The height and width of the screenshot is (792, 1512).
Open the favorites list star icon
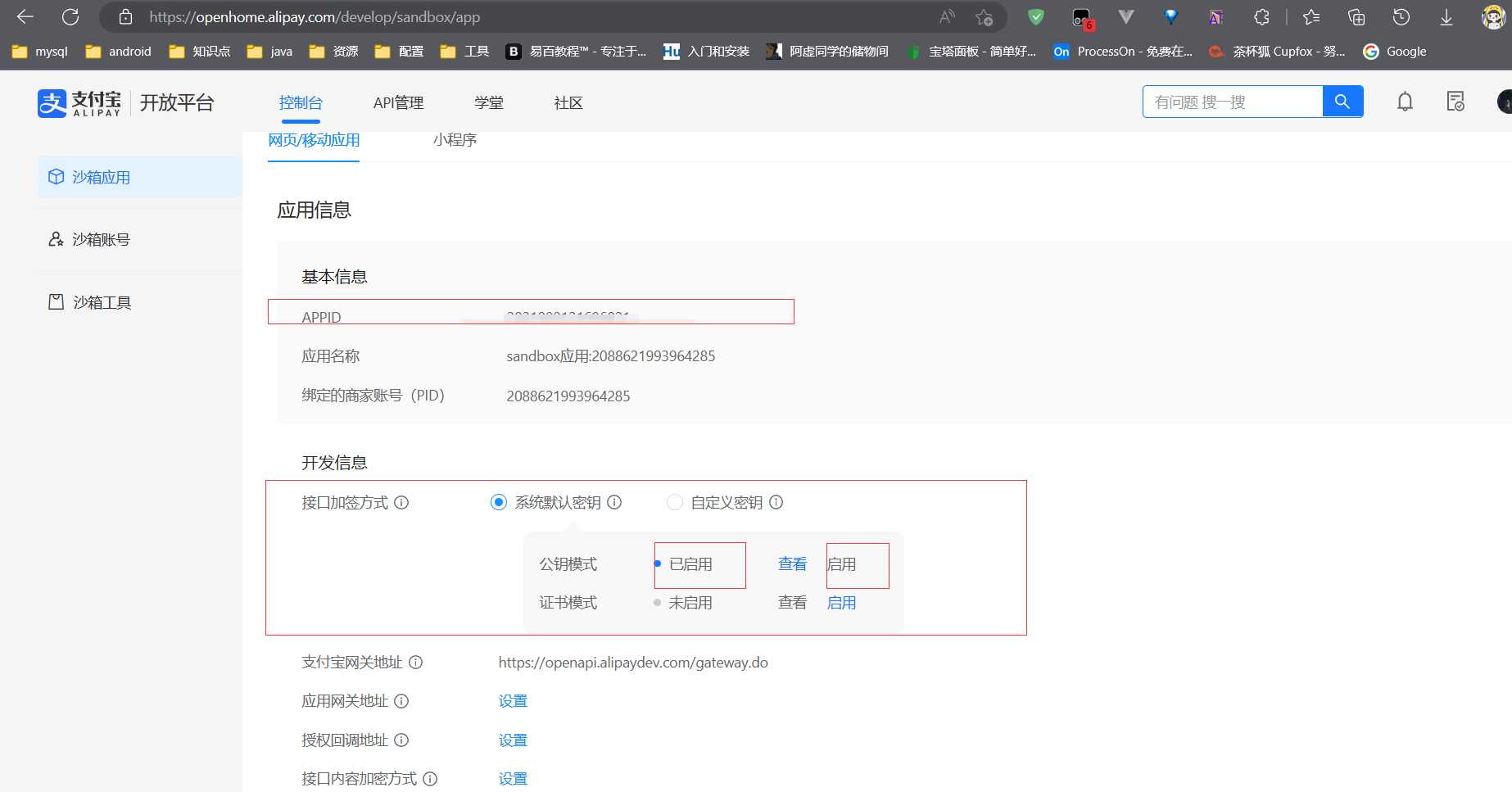tap(1311, 16)
